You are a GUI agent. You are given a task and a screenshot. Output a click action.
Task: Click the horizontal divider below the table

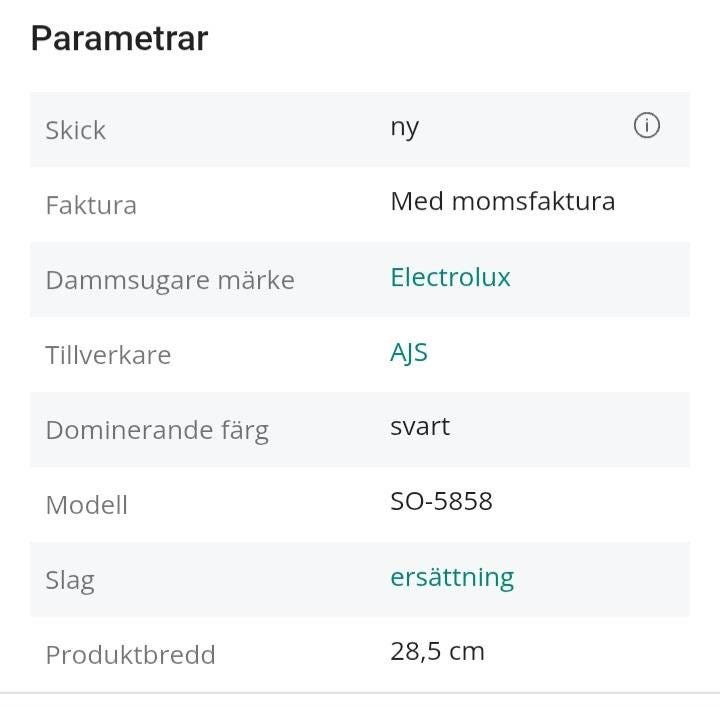360,692
